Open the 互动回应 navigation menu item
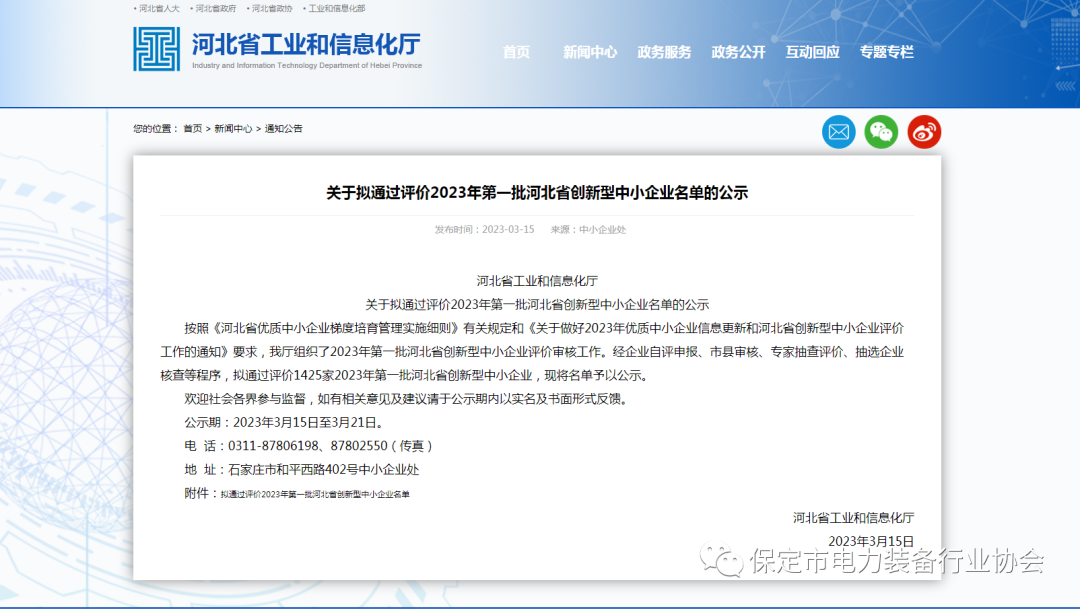This screenshot has height=609, width=1080. pos(812,52)
